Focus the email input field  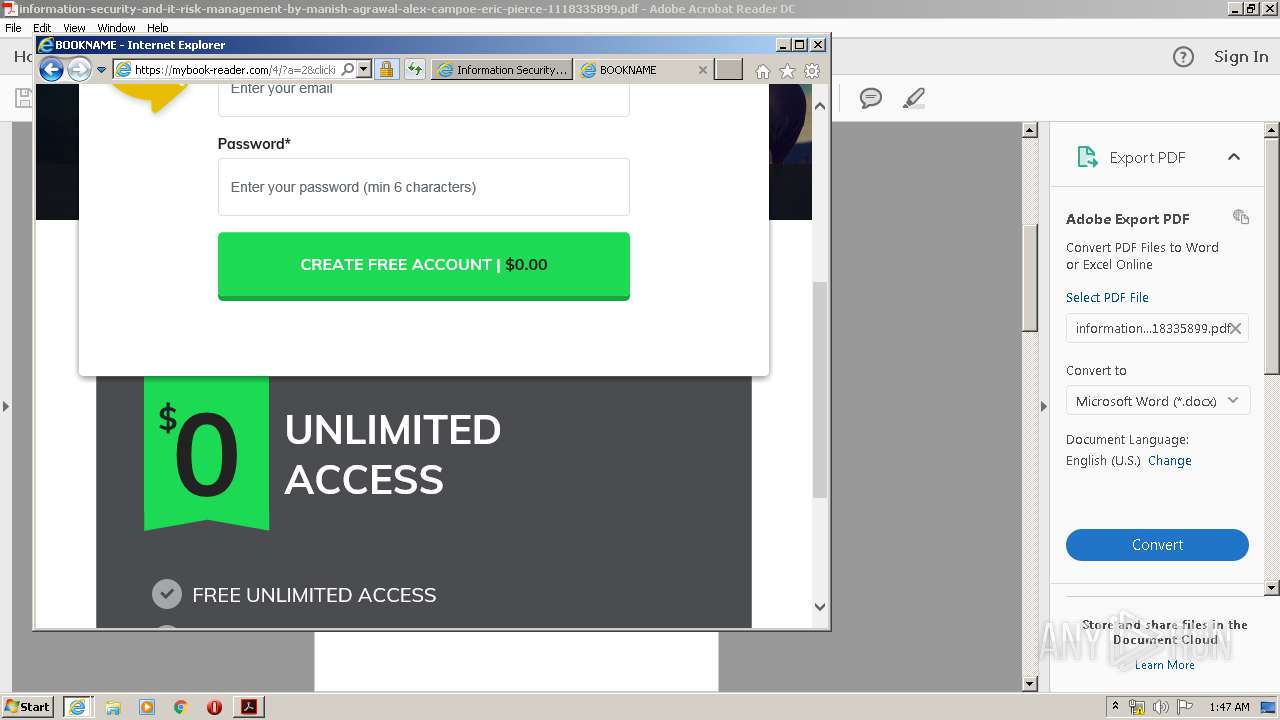[424, 99]
